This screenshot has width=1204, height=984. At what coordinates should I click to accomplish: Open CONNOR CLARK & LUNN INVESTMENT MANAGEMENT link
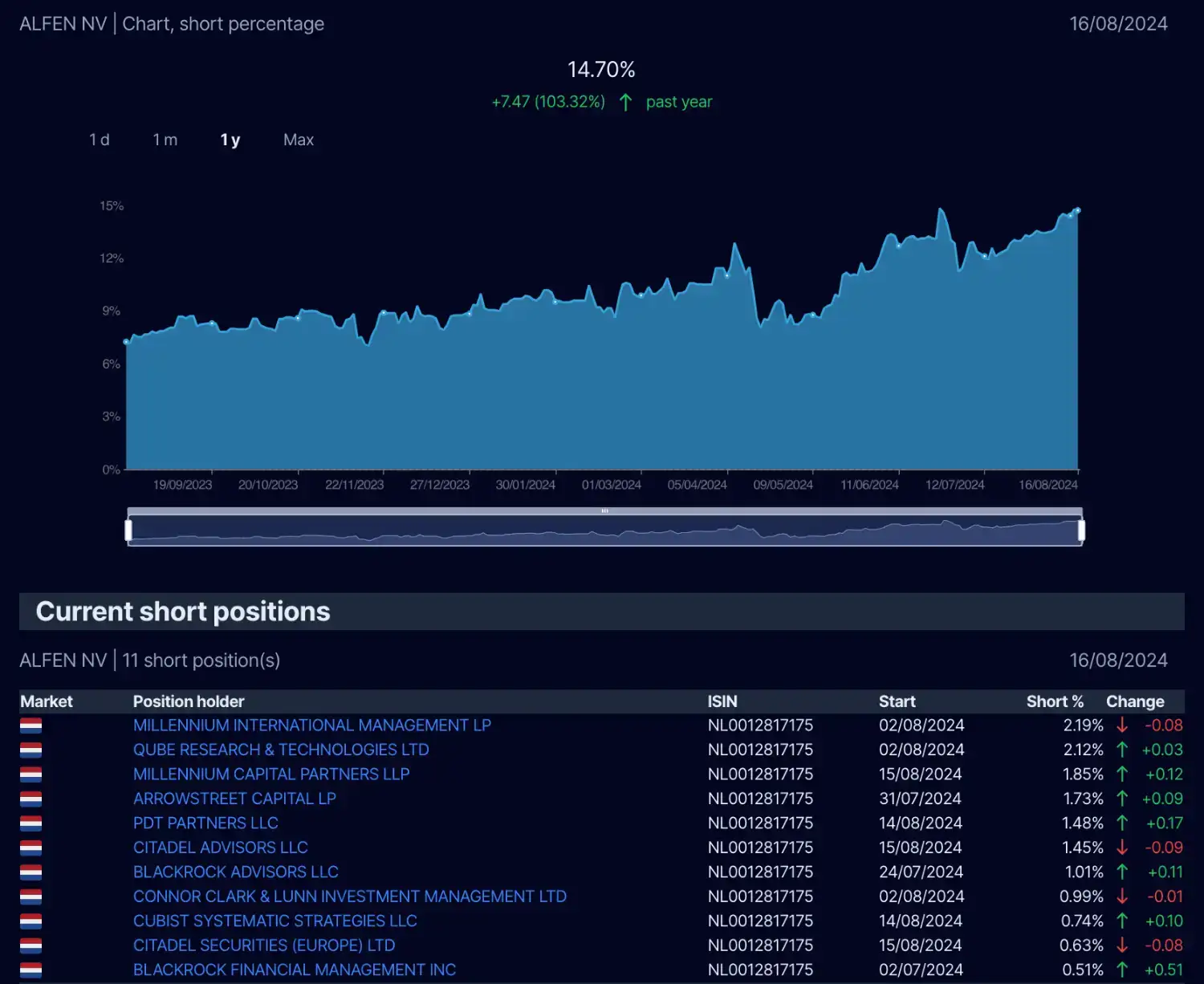coord(350,897)
